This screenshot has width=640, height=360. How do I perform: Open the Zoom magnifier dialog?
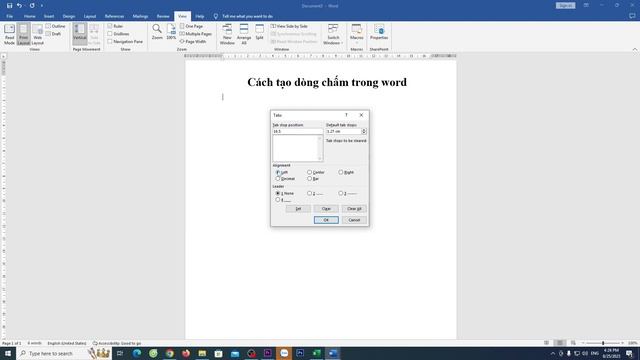tap(157, 32)
